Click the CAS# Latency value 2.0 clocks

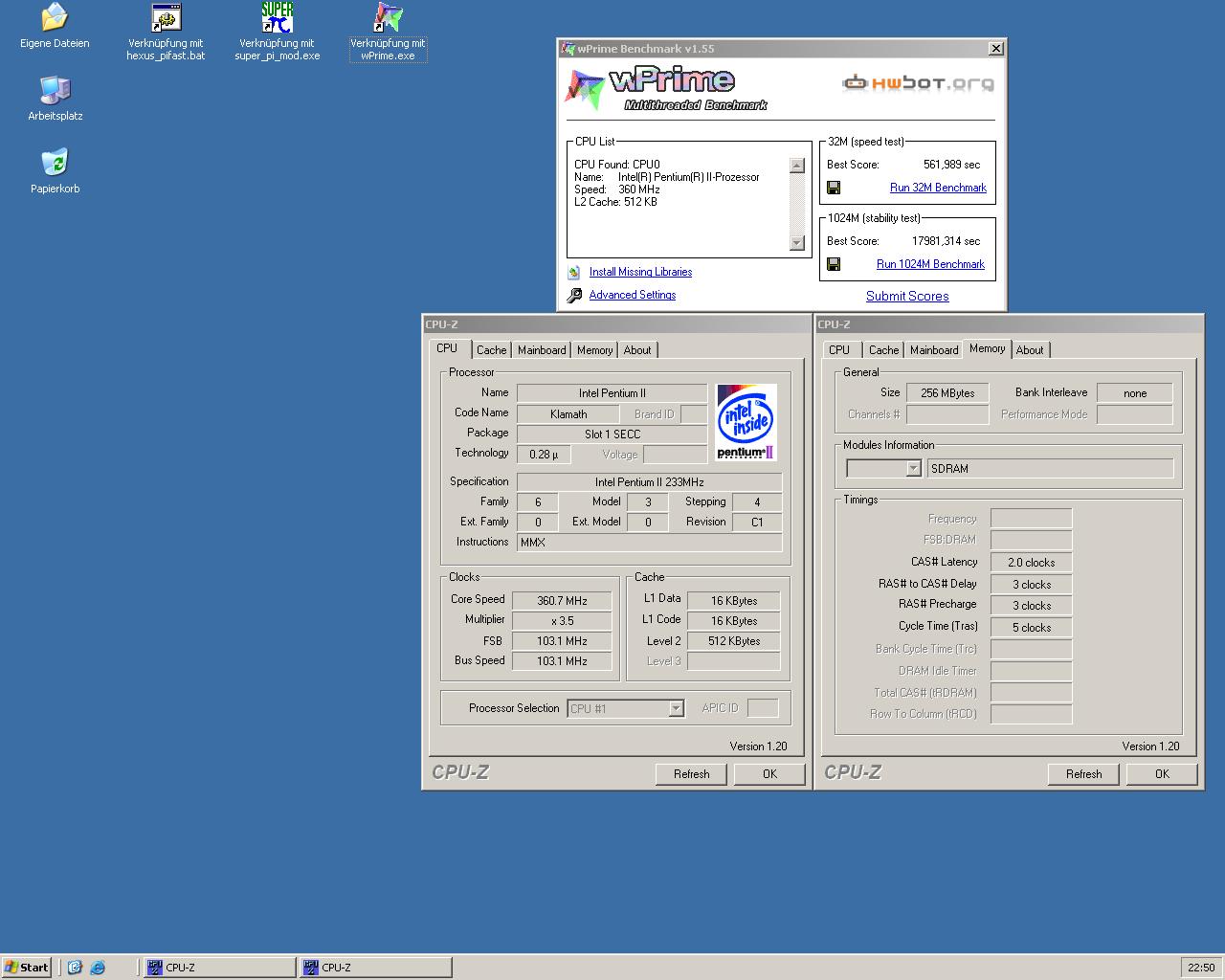pyautogui.click(x=1031, y=563)
